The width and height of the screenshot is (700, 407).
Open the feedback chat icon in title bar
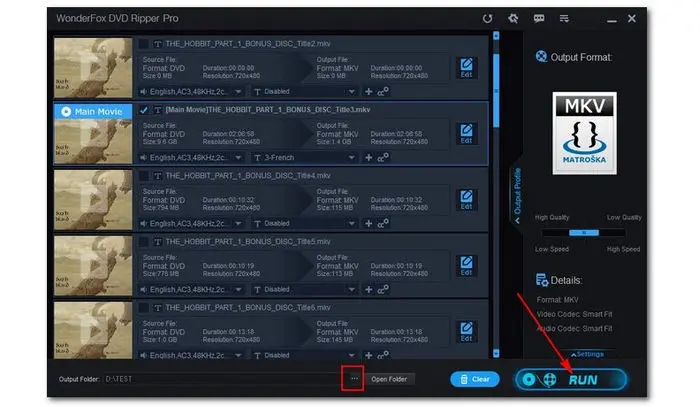(539, 18)
